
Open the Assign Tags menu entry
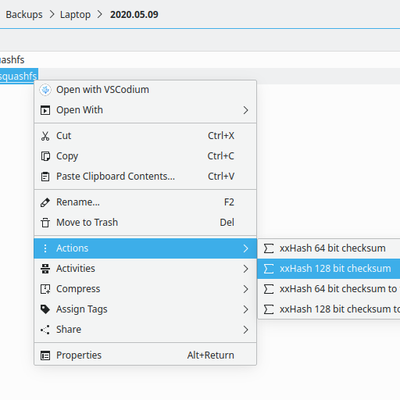tap(145, 309)
